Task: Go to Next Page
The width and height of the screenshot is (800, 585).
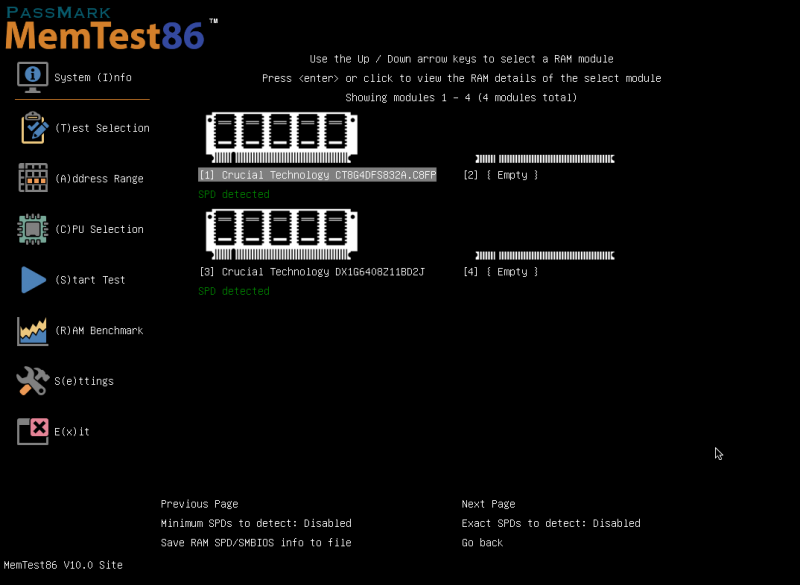Action: point(488,504)
